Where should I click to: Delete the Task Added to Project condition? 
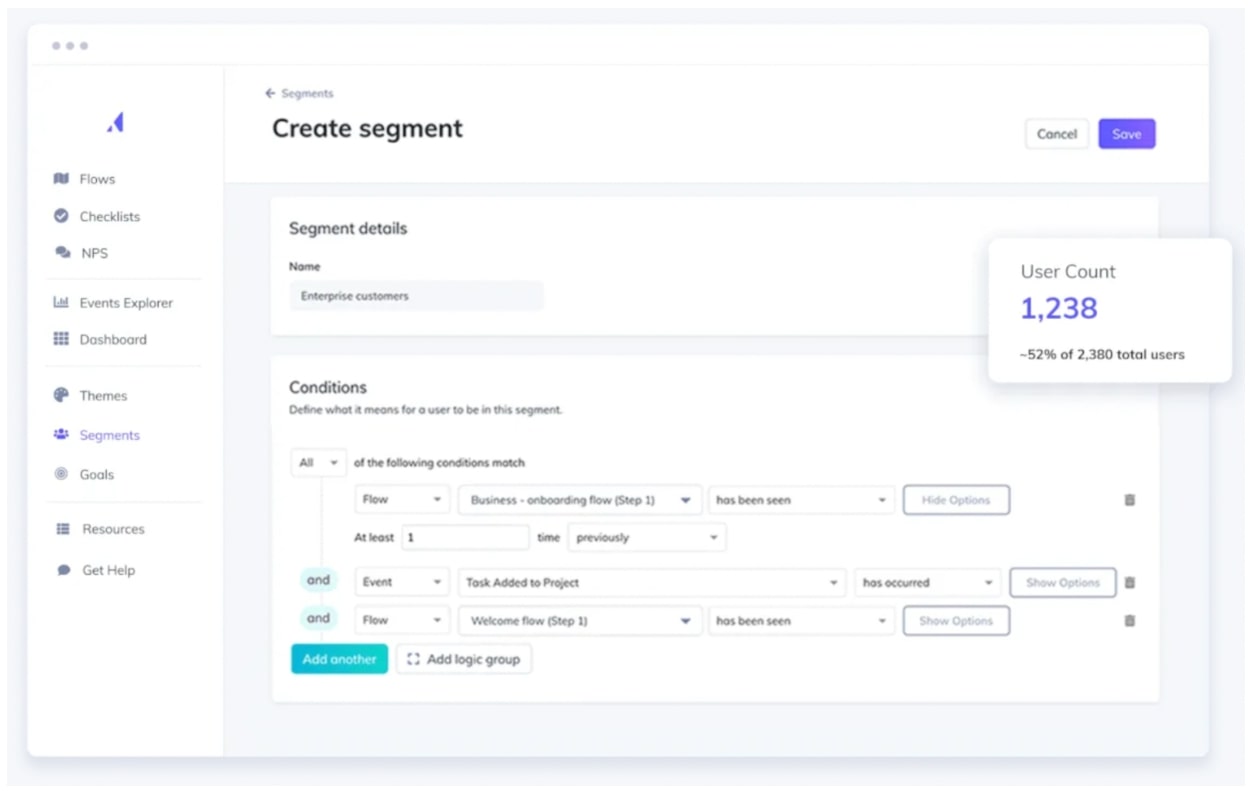pos(1130,583)
